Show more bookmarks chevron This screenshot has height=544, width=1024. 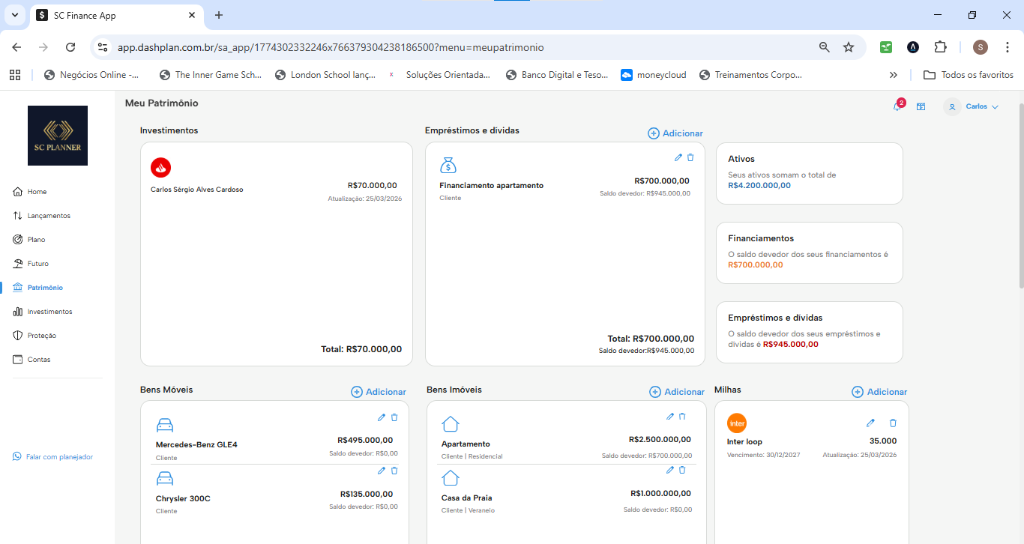(893, 75)
